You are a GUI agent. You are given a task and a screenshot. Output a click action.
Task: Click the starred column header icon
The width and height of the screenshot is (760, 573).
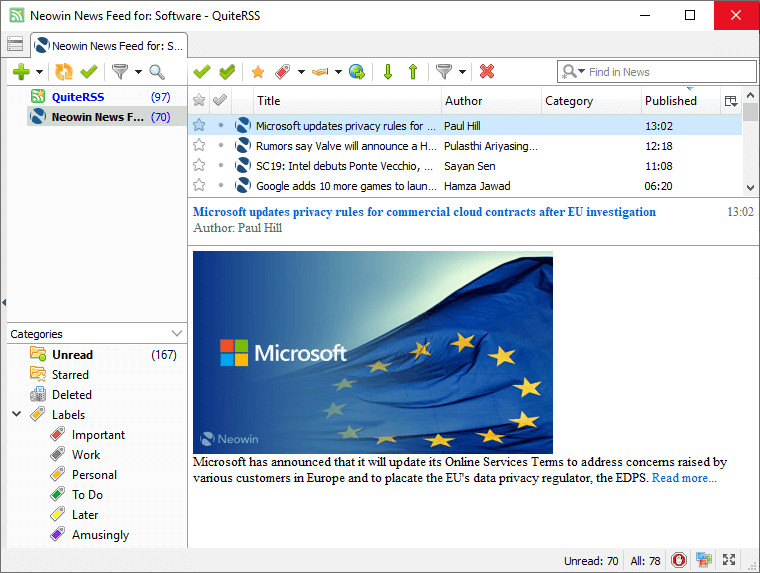(199, 100)
